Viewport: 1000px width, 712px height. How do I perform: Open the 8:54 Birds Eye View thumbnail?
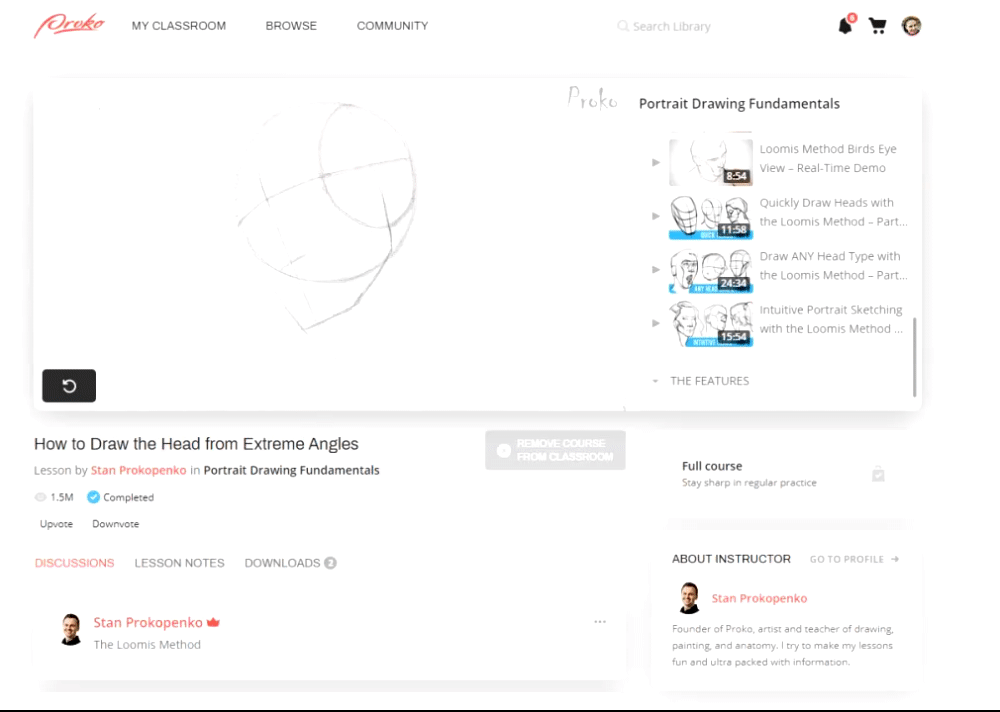(710, 163)
